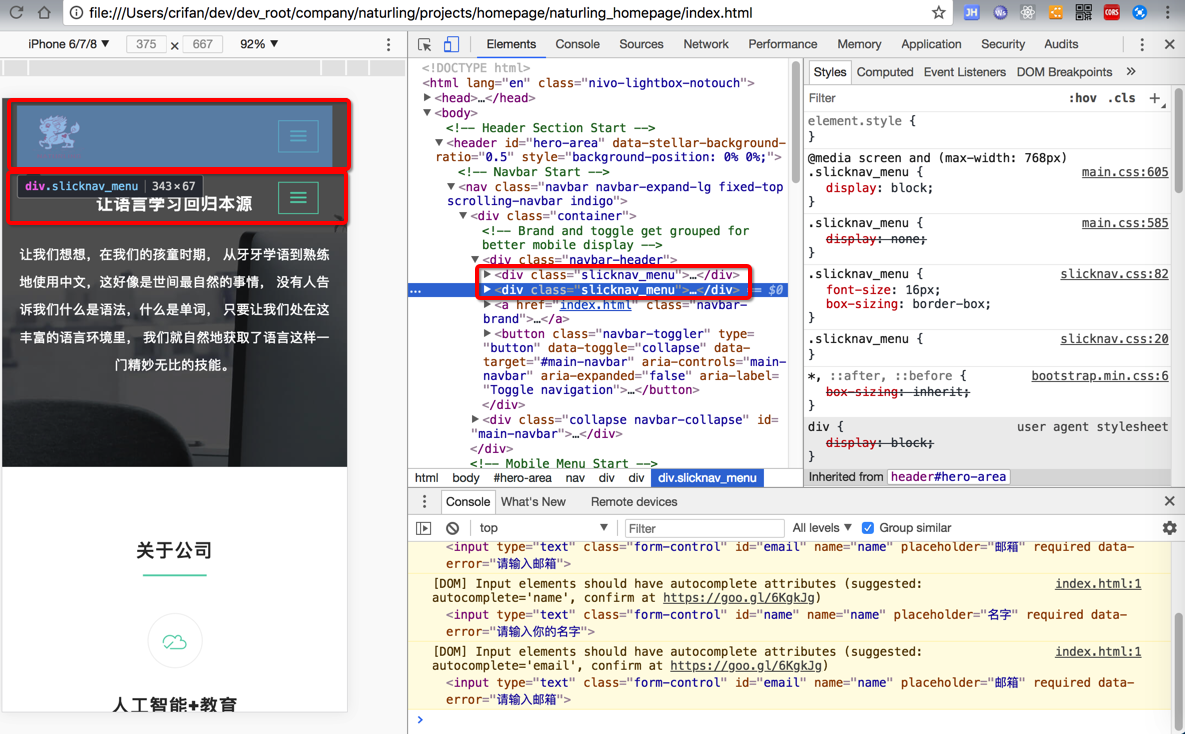This screenshot has height=735, width=1185.
Task: Show the console sidebar
Action: [x=424, y=528]
